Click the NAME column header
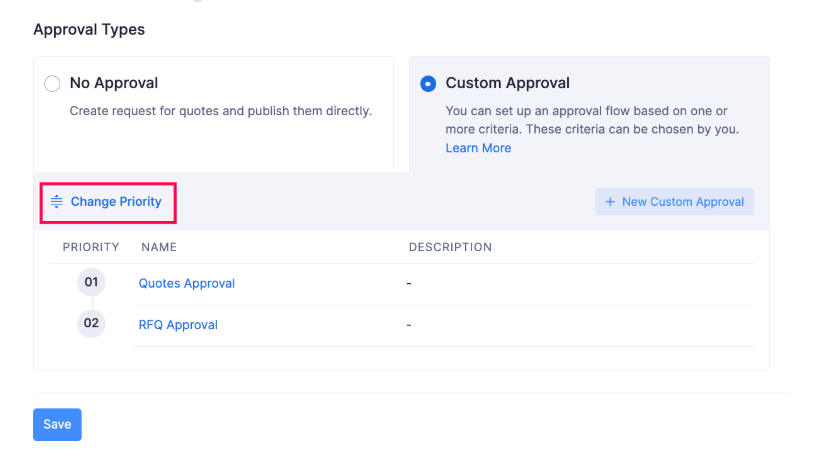This screenshot has height=474, width=818. pyautogui.click(x=159, y=247)
